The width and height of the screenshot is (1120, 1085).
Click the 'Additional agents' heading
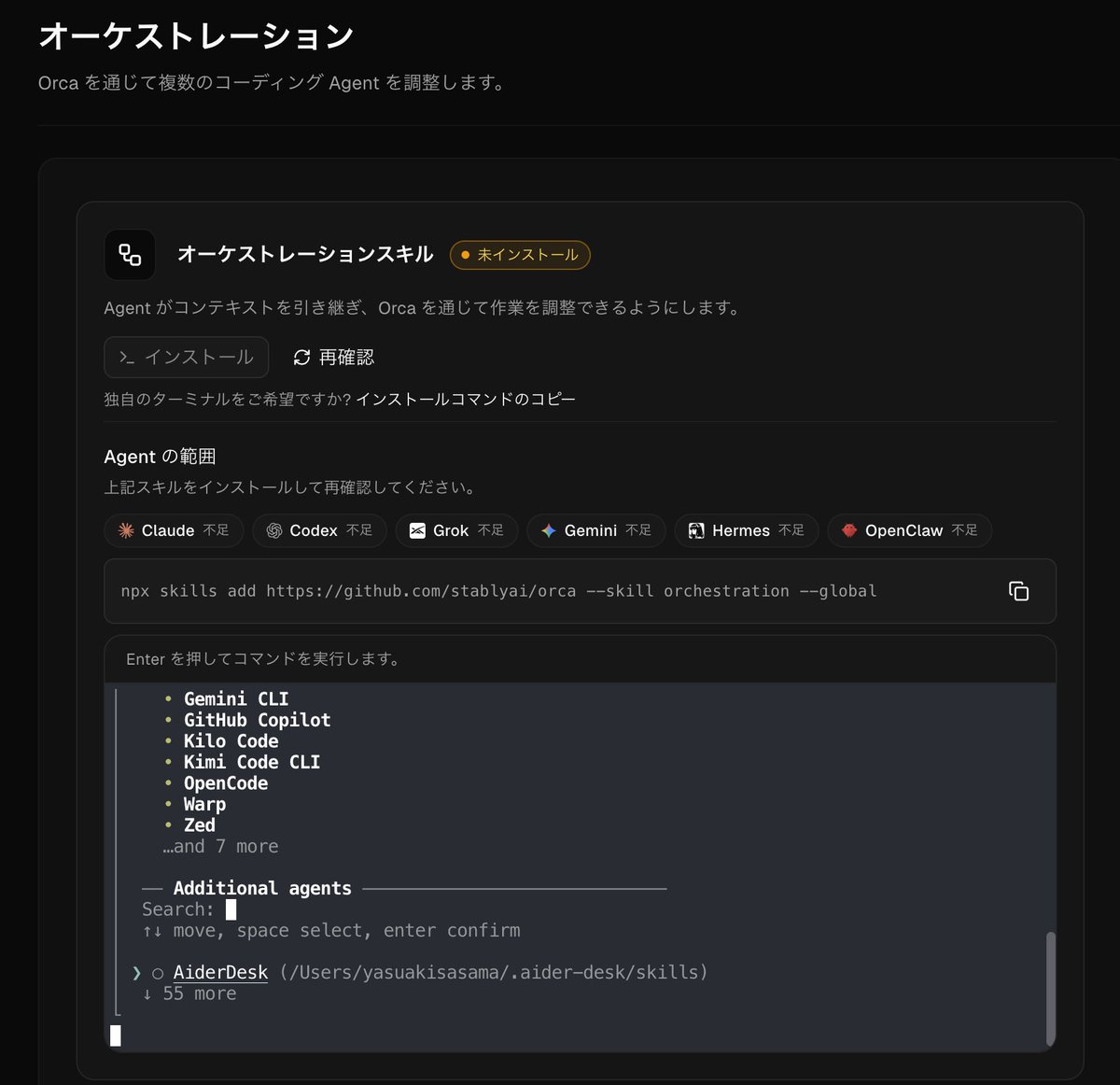pos(262,888)
